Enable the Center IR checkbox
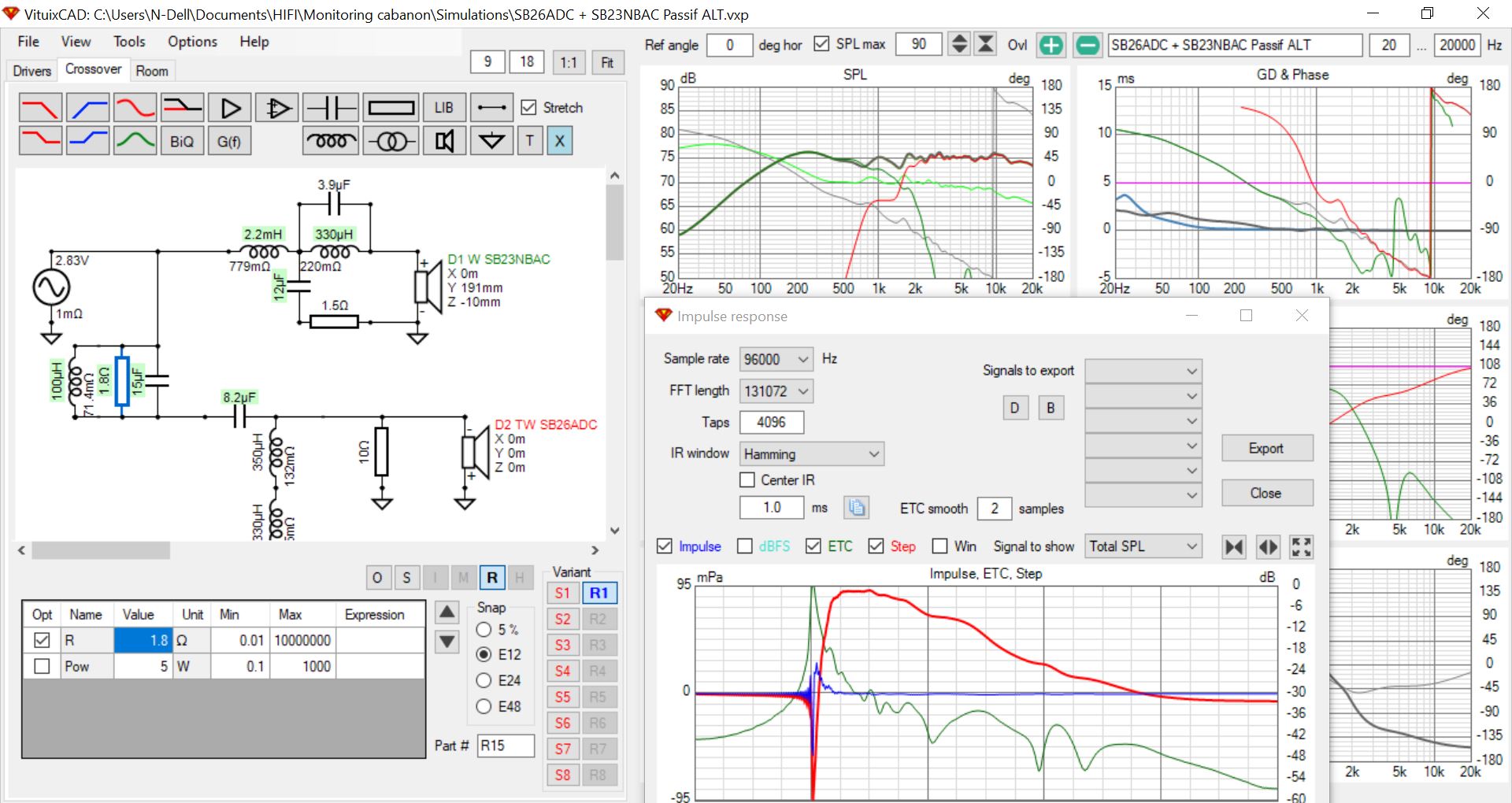1512x803 pixels. tap(747, 480)
